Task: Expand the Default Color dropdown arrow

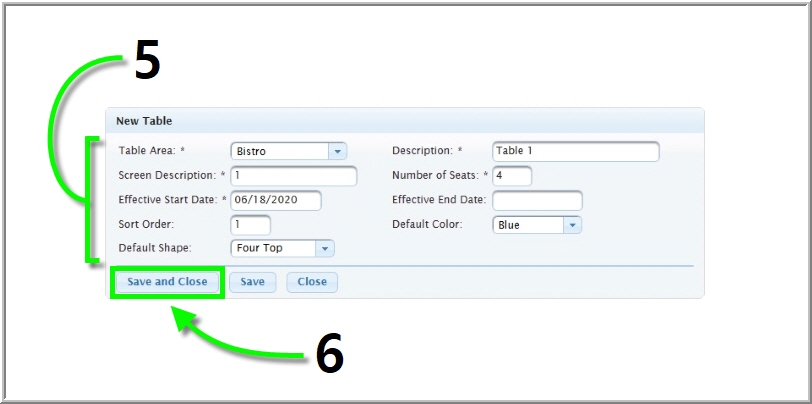Action: coord(572,225)
